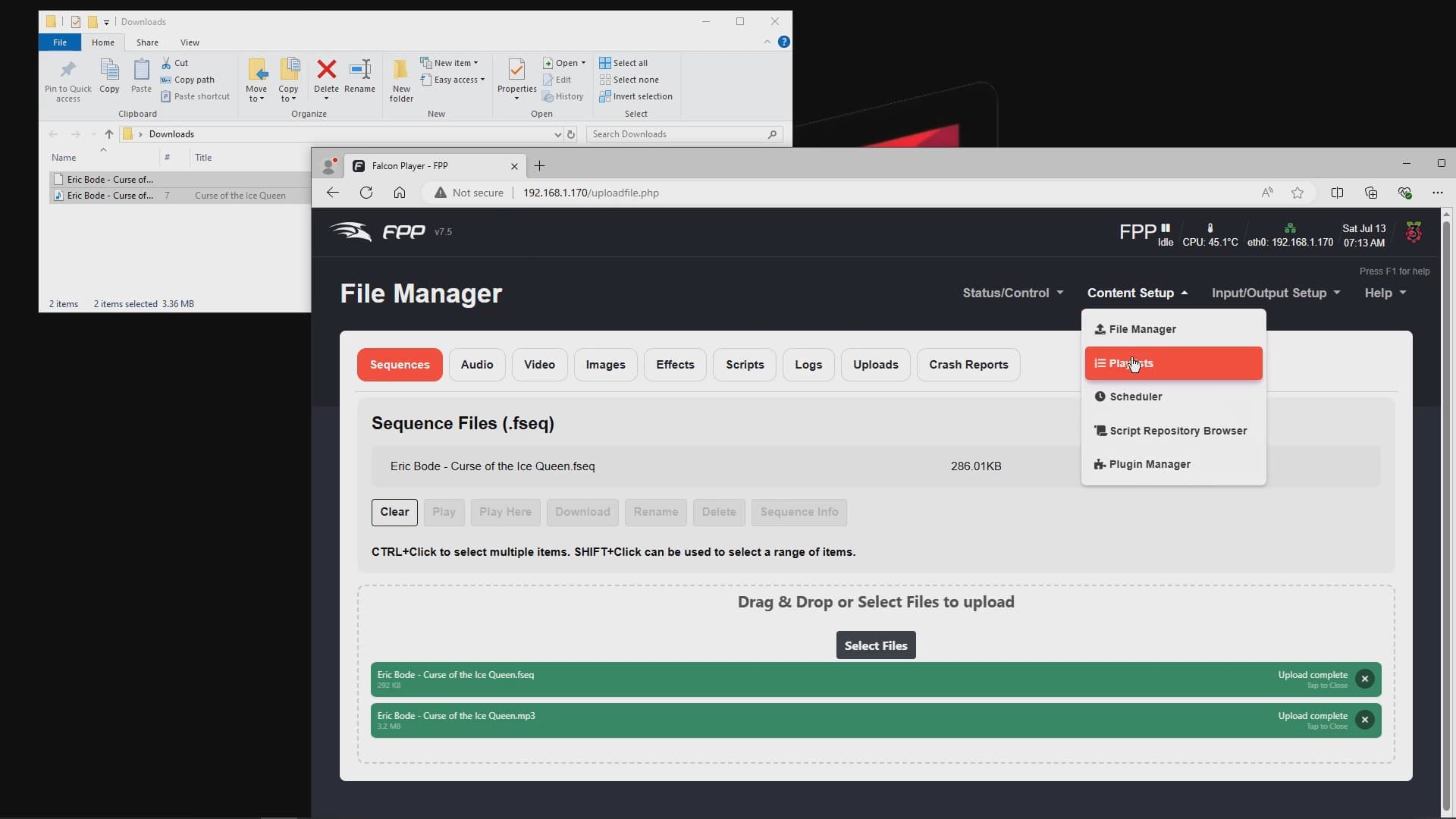1456x819 pixels.
Task: Dismiss the .fseq upload complete notice
Action: tap(1365, 679)
